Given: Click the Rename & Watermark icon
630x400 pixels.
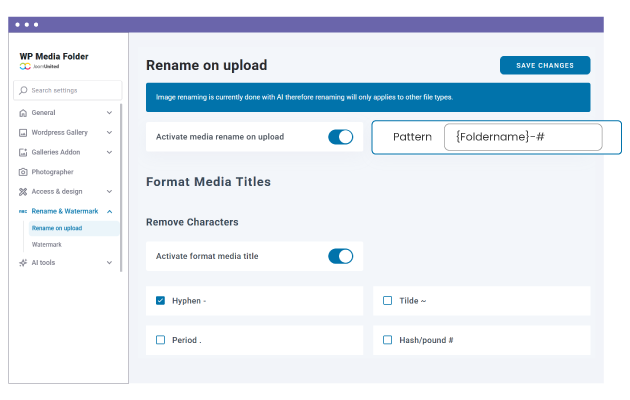Looking at the screenshot, I should [23, 211].
